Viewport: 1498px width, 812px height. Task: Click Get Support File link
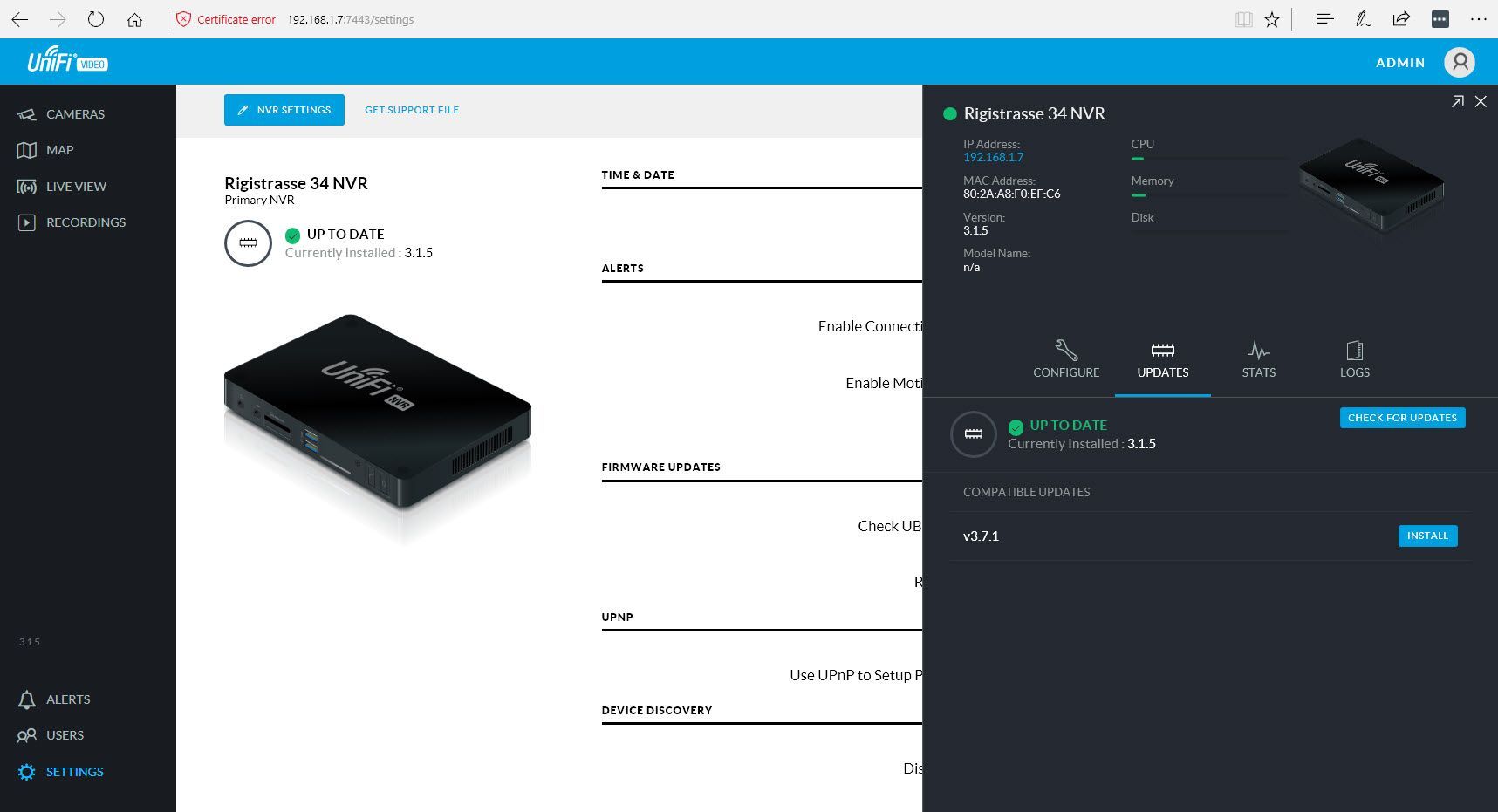point(412,110)
